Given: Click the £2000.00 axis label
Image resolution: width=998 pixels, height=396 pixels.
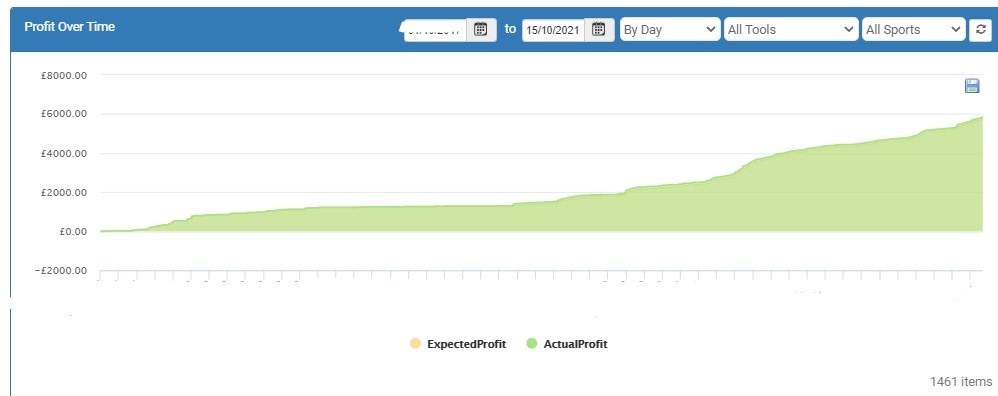Looking at the screenshot, I should click(63, 192).
